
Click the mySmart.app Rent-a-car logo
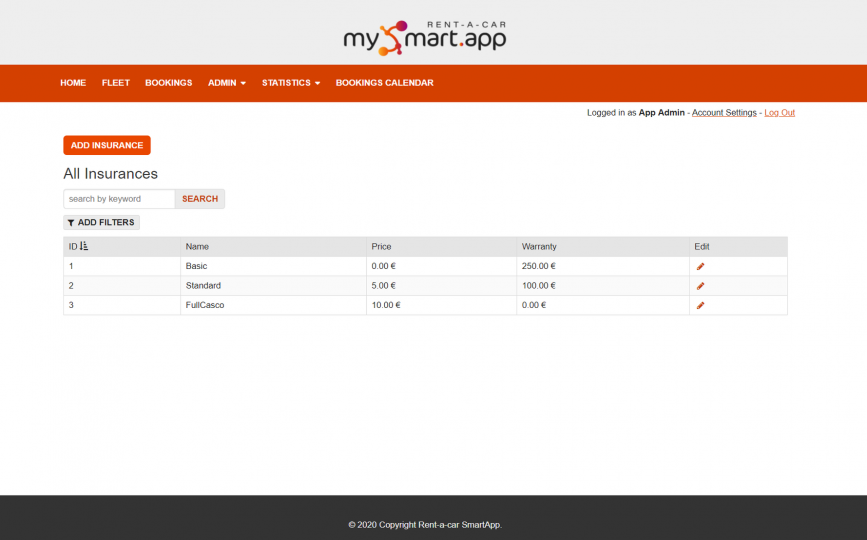pos(425,38)
